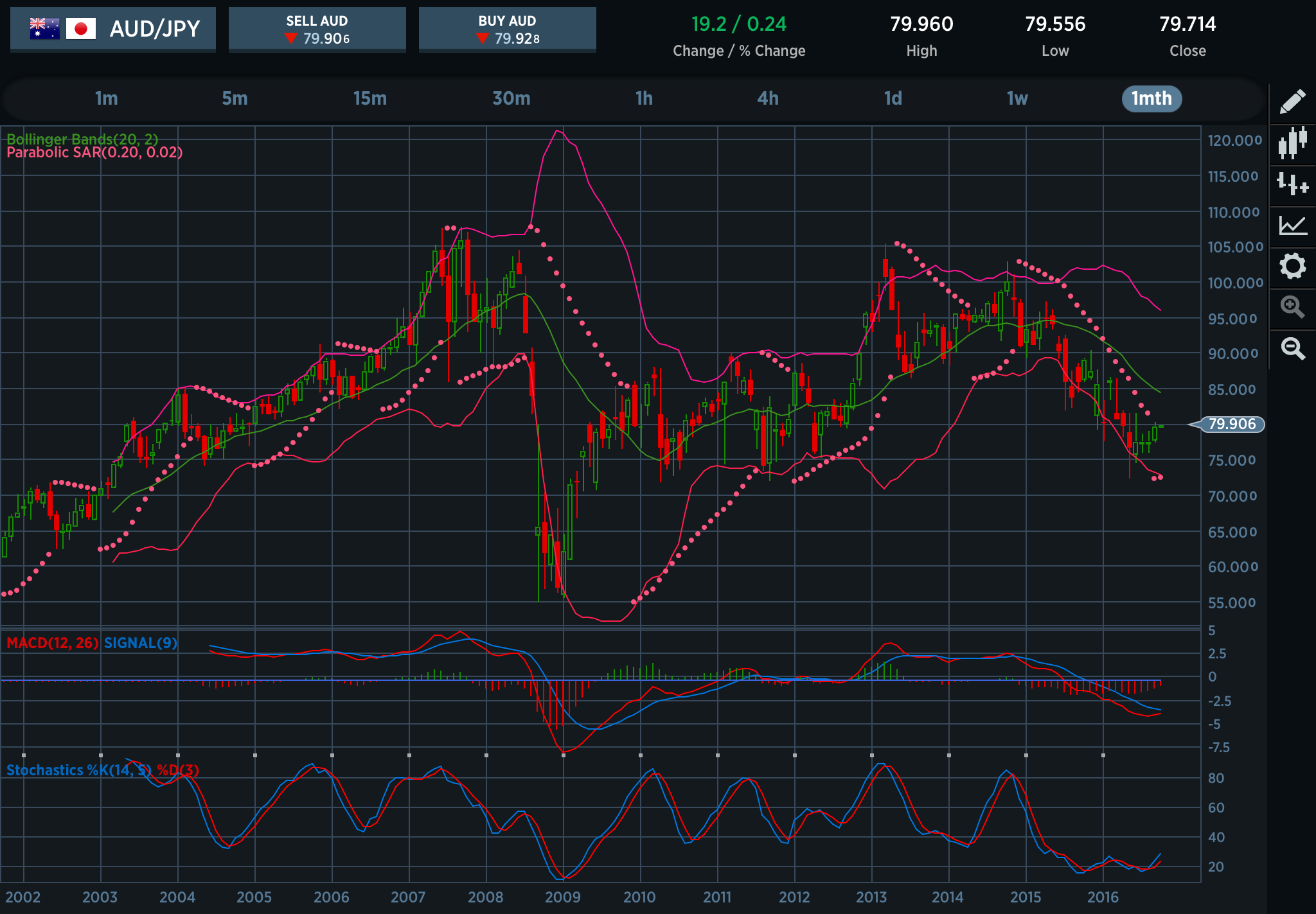The image size is (1316, 914).
Task: Select the pencil drawing tool
Action: click(1292, 101)
